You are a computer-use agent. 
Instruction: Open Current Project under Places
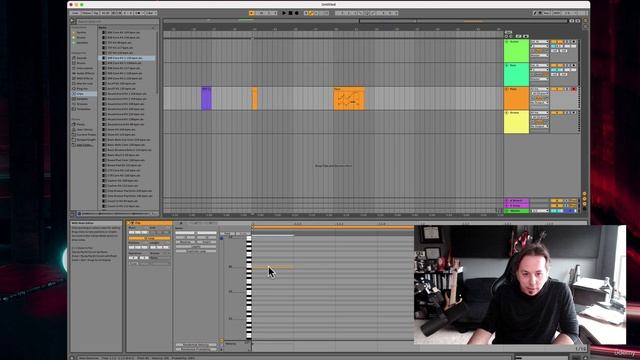click(x=85, y=134)
